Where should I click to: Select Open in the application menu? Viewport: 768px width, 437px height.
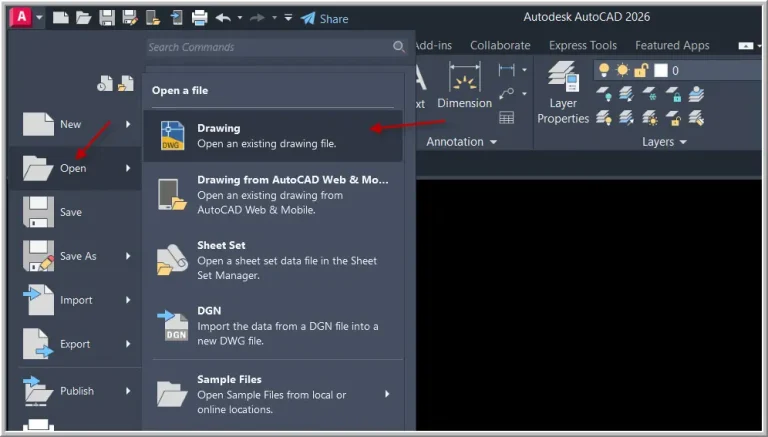tap(76, 169)
